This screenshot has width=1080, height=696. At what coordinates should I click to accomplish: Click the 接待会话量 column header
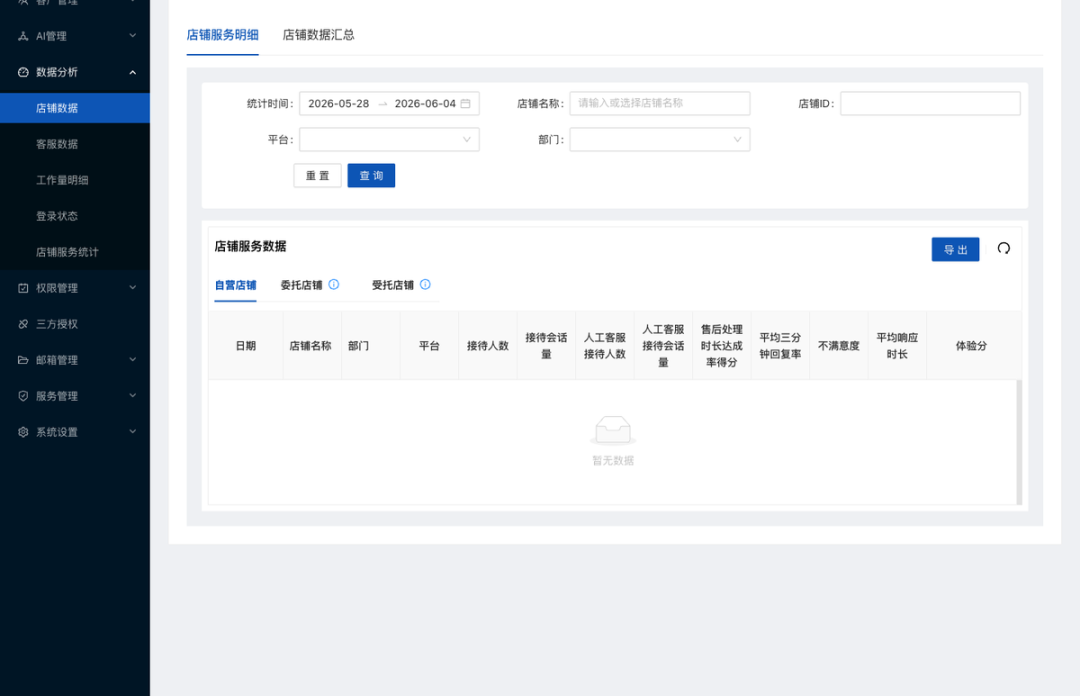tap(546, 346)
